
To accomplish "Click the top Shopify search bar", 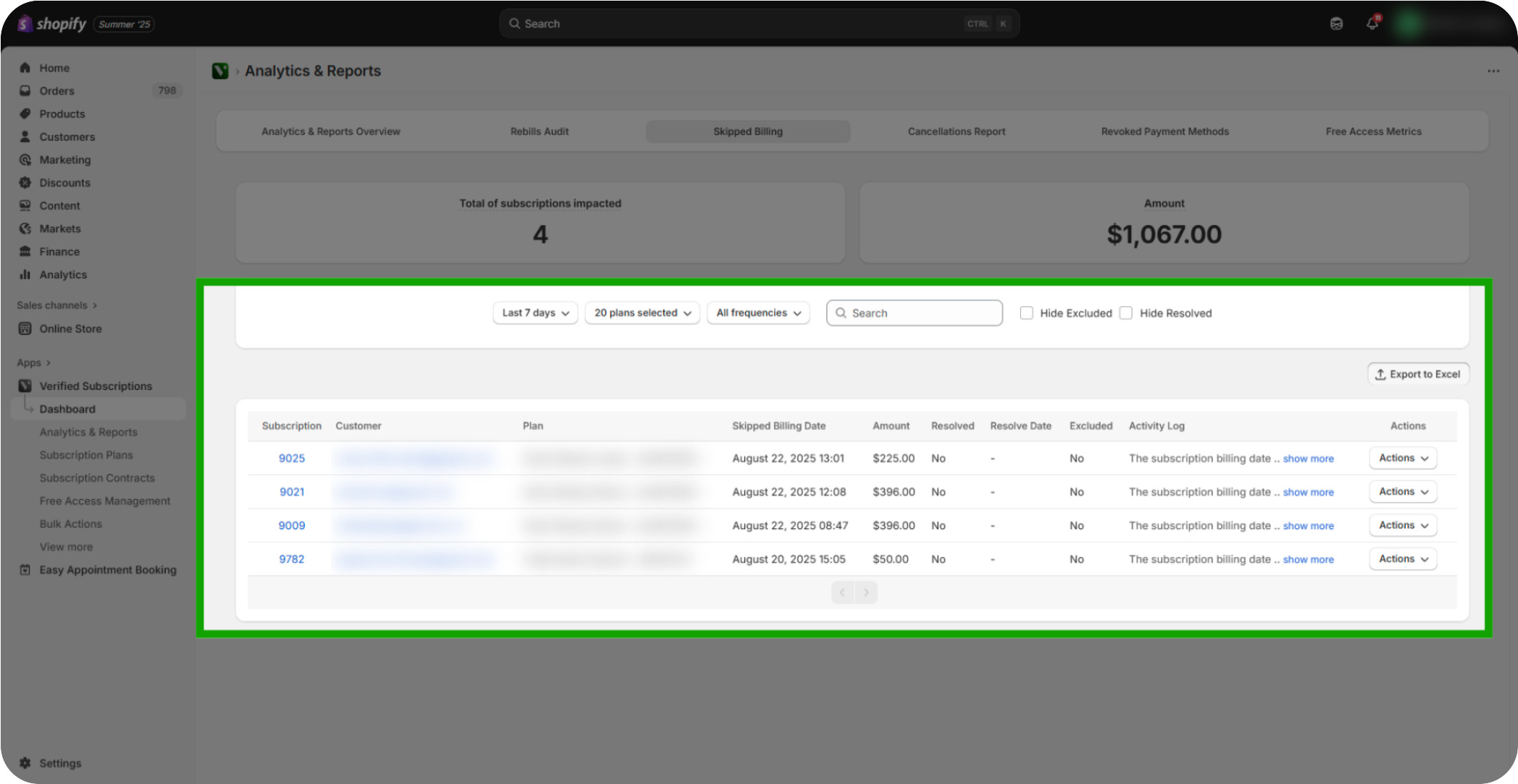I will tap(759, 24).
